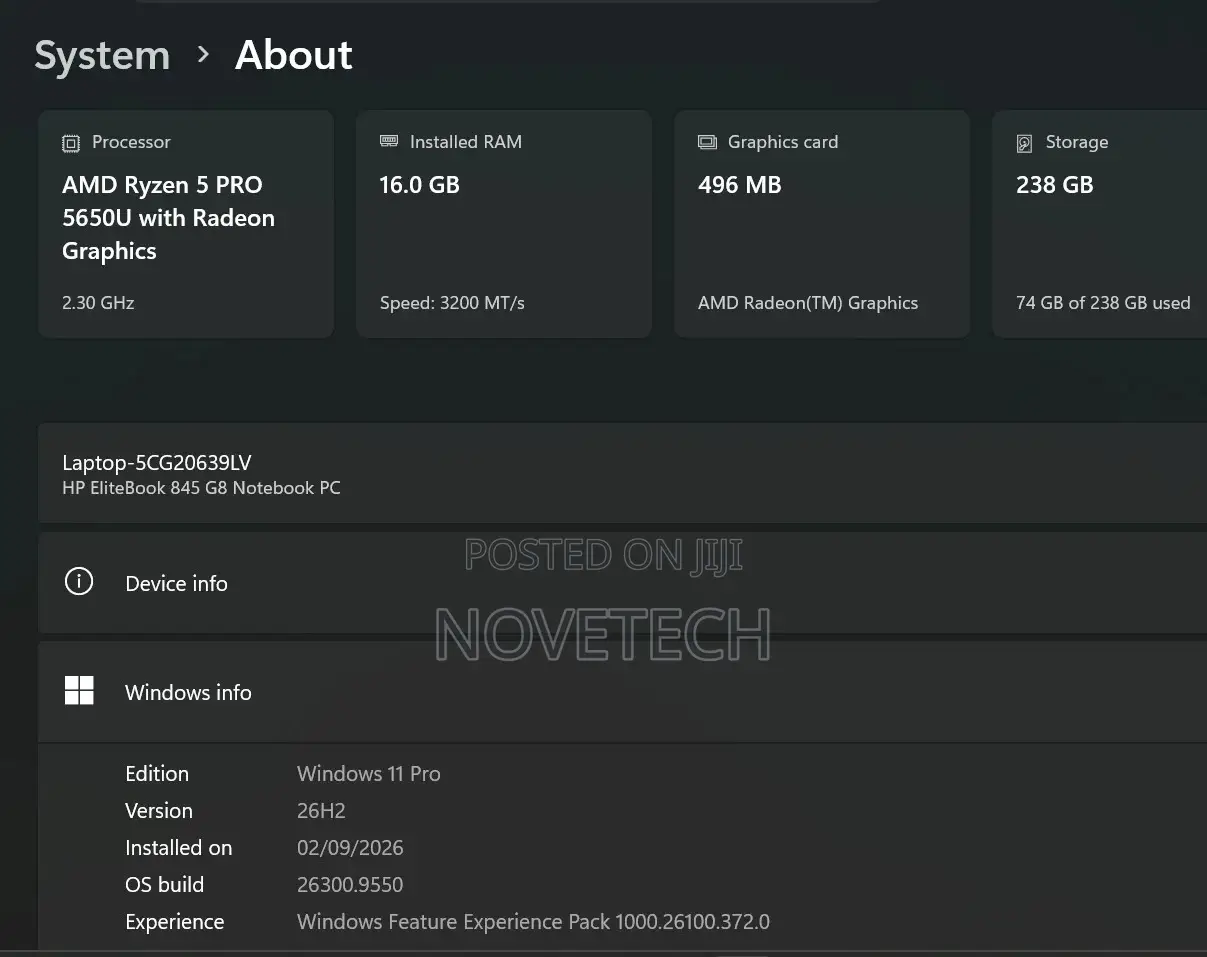
Task: Click the Graphics card display icon
Action: point(707,142)
